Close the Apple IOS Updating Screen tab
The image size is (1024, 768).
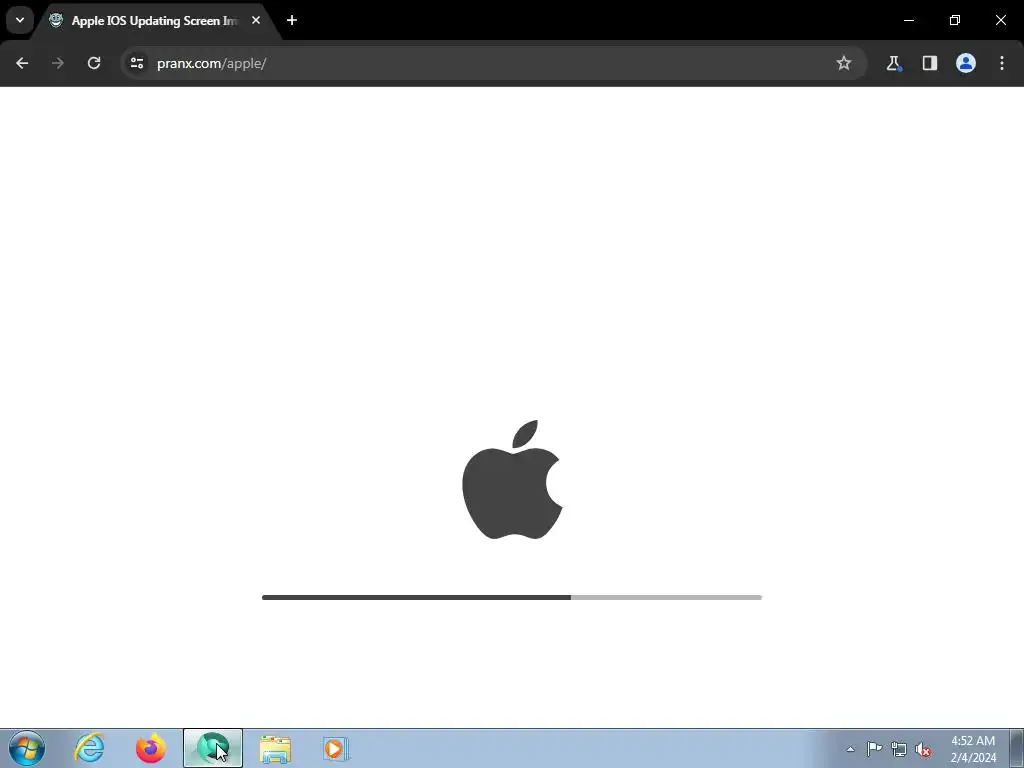(256, 20)
